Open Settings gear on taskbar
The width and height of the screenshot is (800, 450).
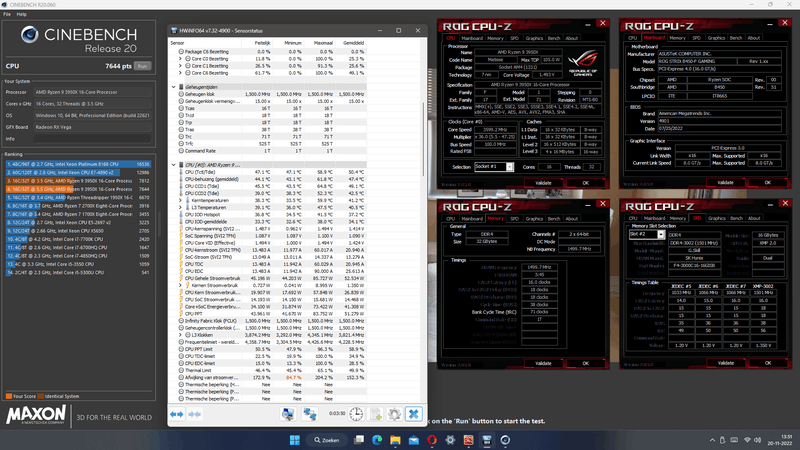point(450,440)
